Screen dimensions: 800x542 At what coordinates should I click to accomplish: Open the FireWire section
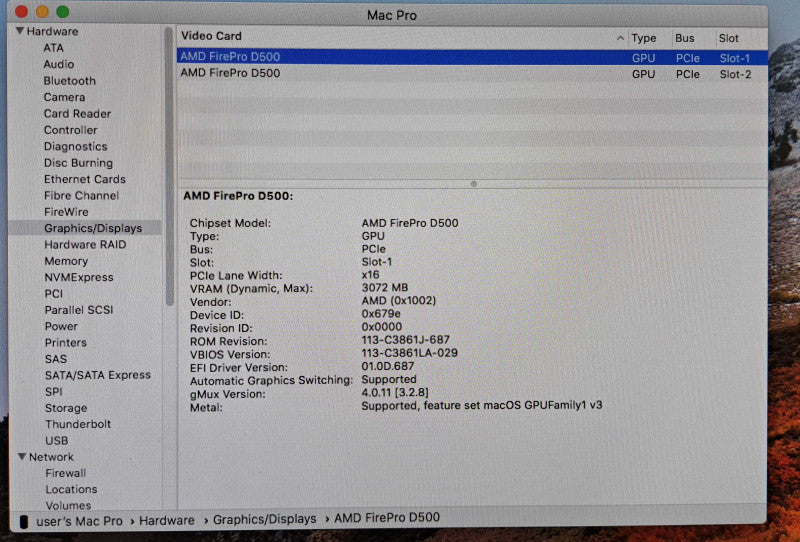(66, 212)
